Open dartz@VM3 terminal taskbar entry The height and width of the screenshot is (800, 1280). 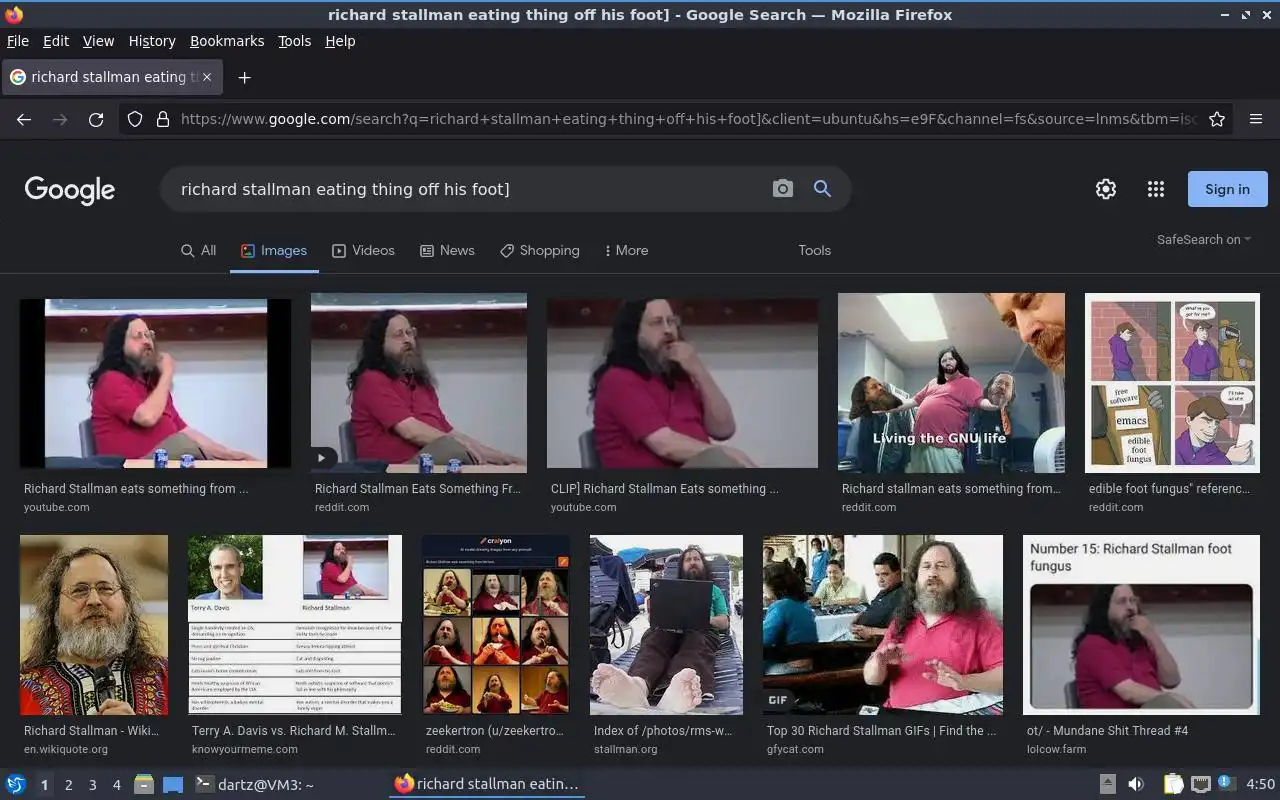point(254,785)
